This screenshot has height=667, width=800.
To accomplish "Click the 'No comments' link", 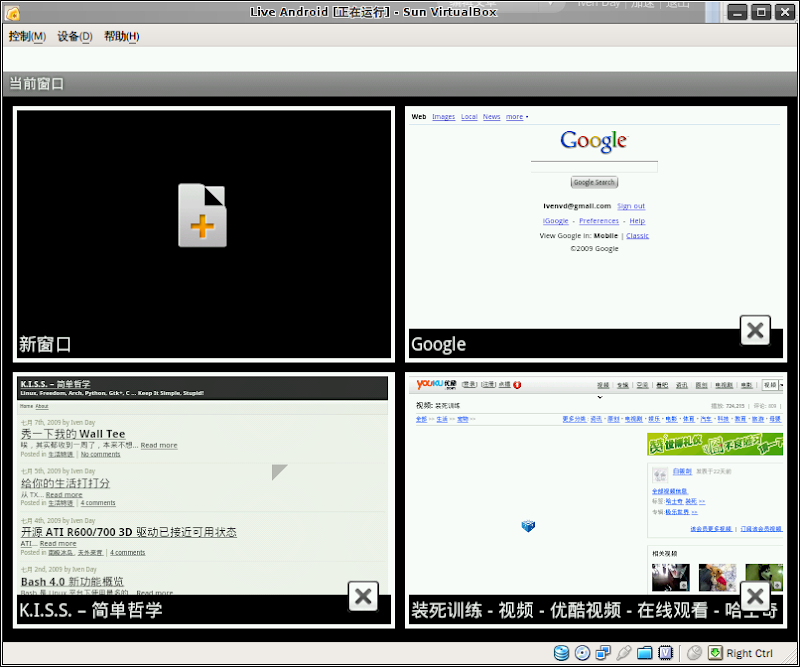I will [x=101, y=454].
